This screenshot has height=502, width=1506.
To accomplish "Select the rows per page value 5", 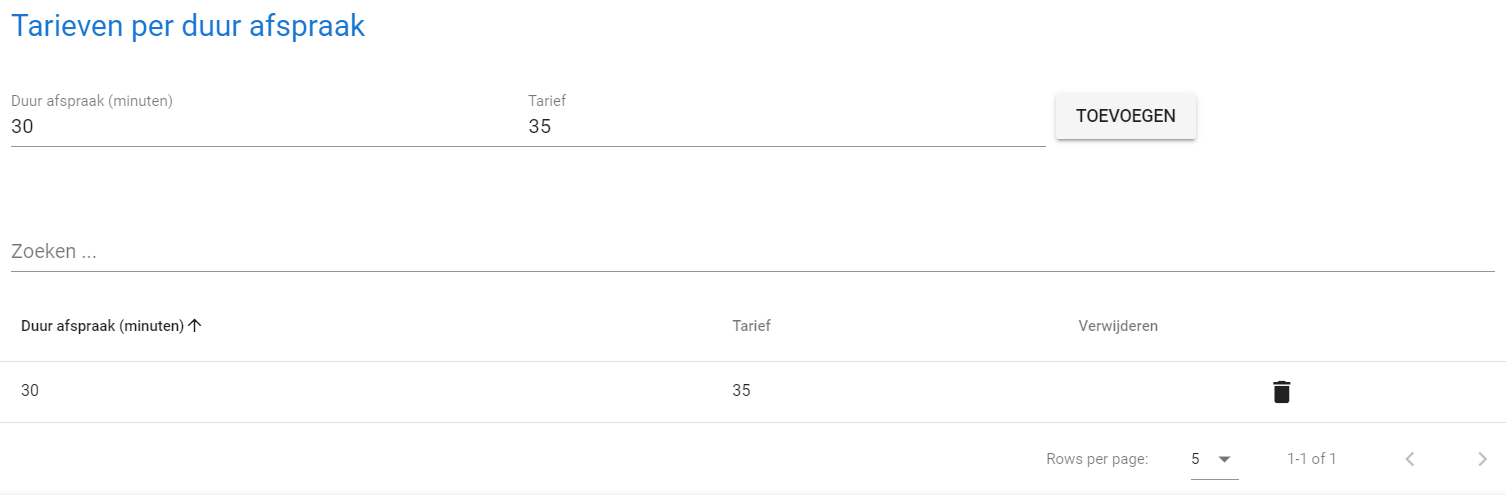I will [1196, 459].
